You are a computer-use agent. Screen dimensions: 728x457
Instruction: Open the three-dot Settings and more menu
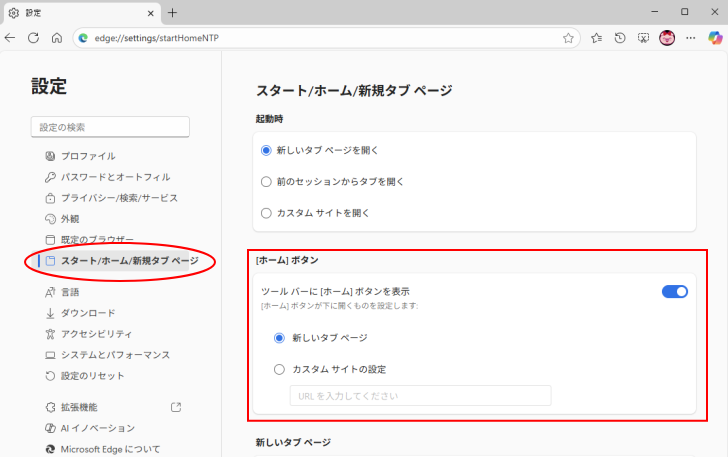point(690,38)
